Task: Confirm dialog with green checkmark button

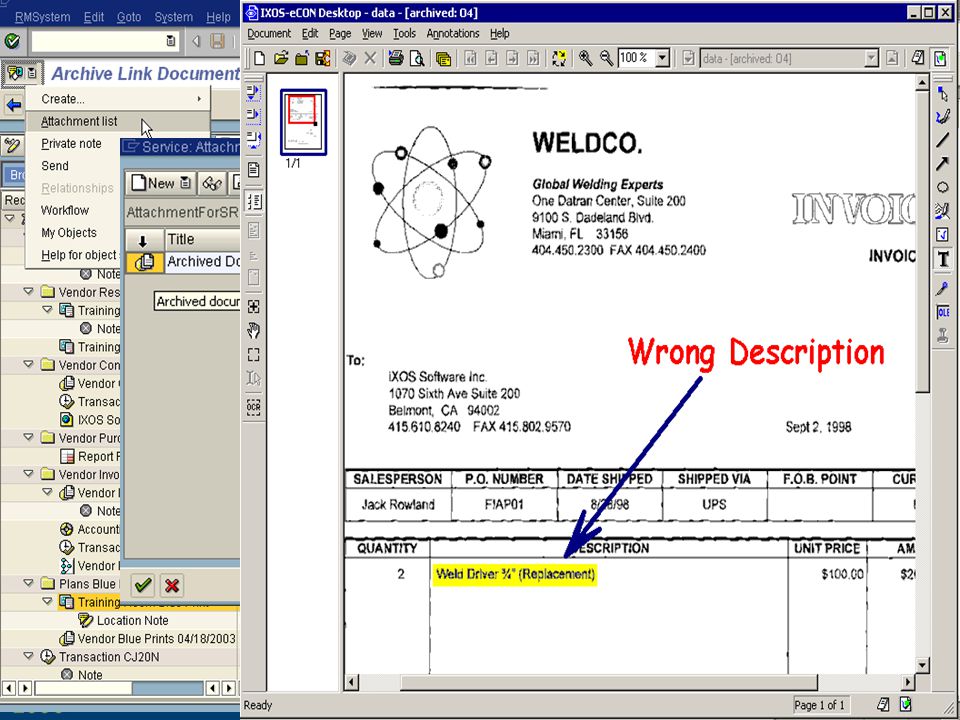Action: pyautogui.click(x=143, y=585)
